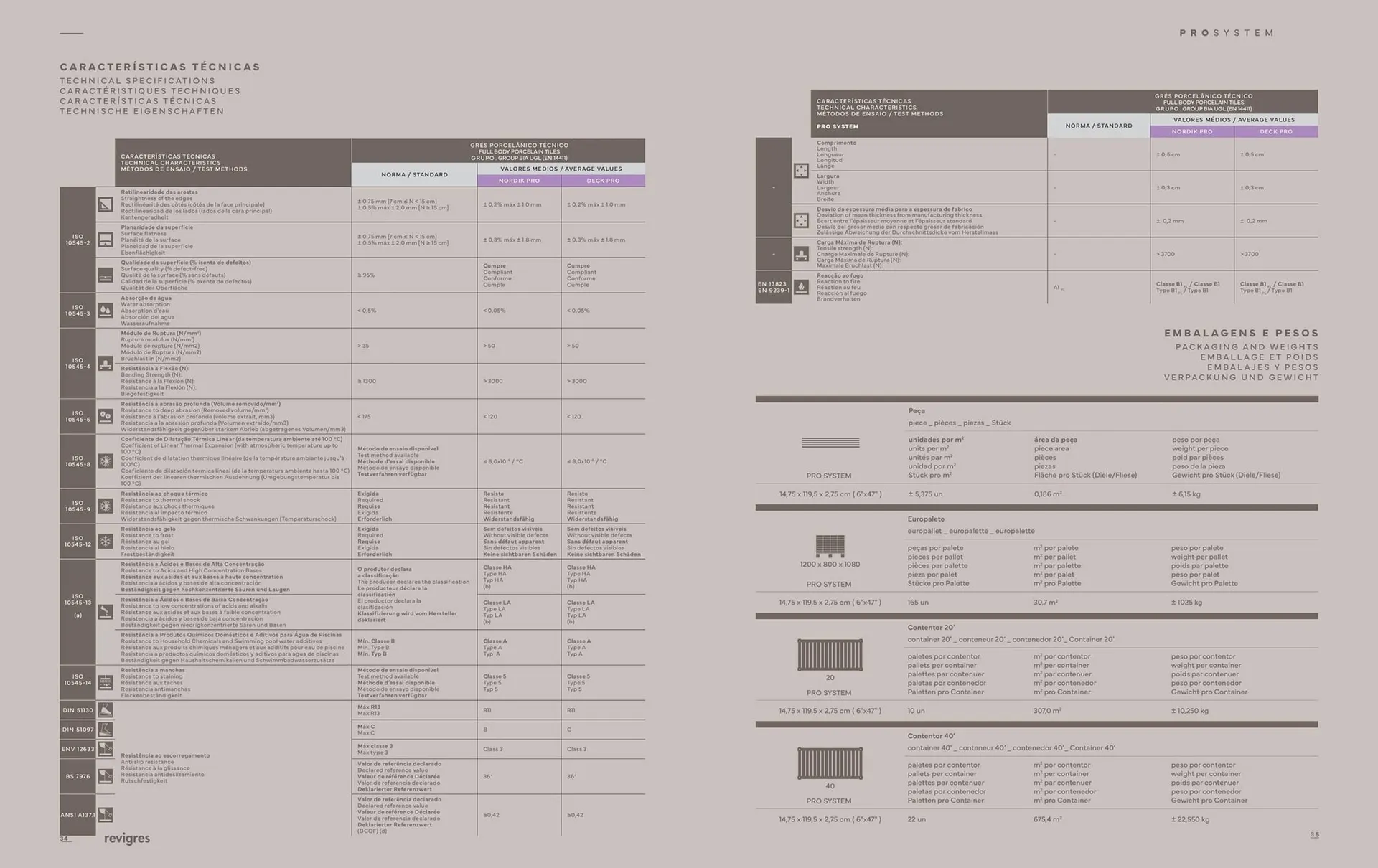Click the reaction to fire flame icon
1378x868 pixels.
(x=801, y=287)
